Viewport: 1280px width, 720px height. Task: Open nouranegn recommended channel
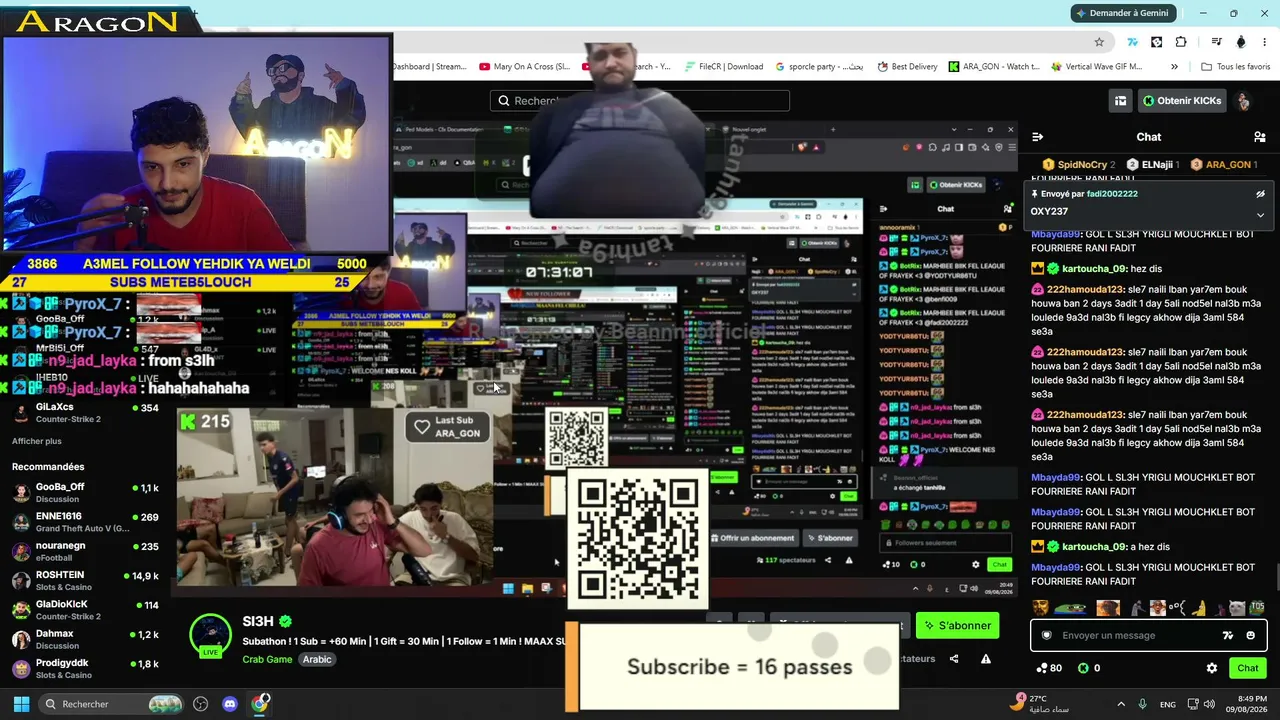click(85, 551)
